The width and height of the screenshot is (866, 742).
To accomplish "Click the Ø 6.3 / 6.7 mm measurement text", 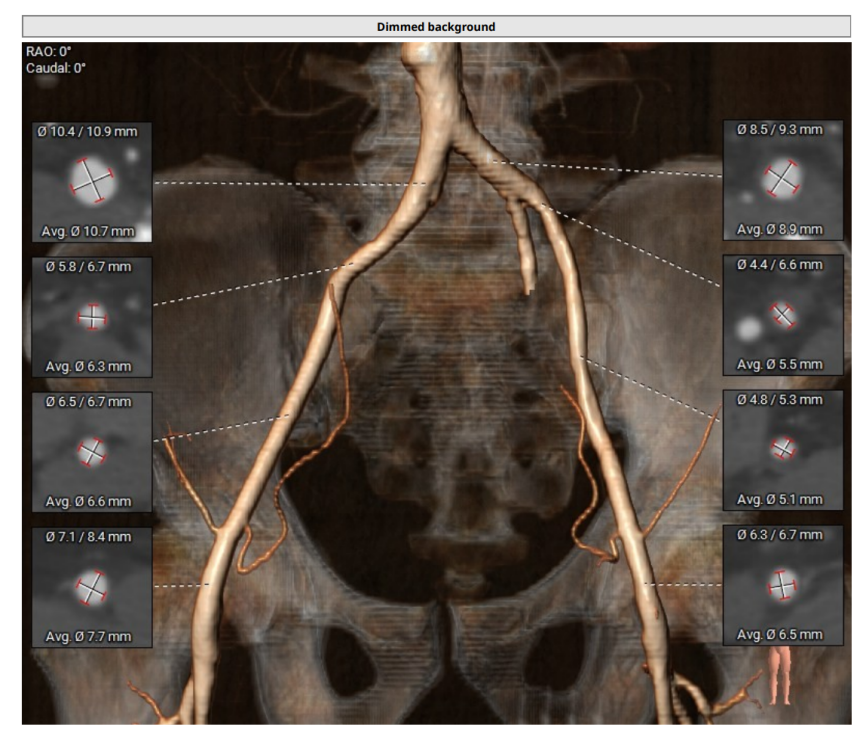I will [780, 535].
